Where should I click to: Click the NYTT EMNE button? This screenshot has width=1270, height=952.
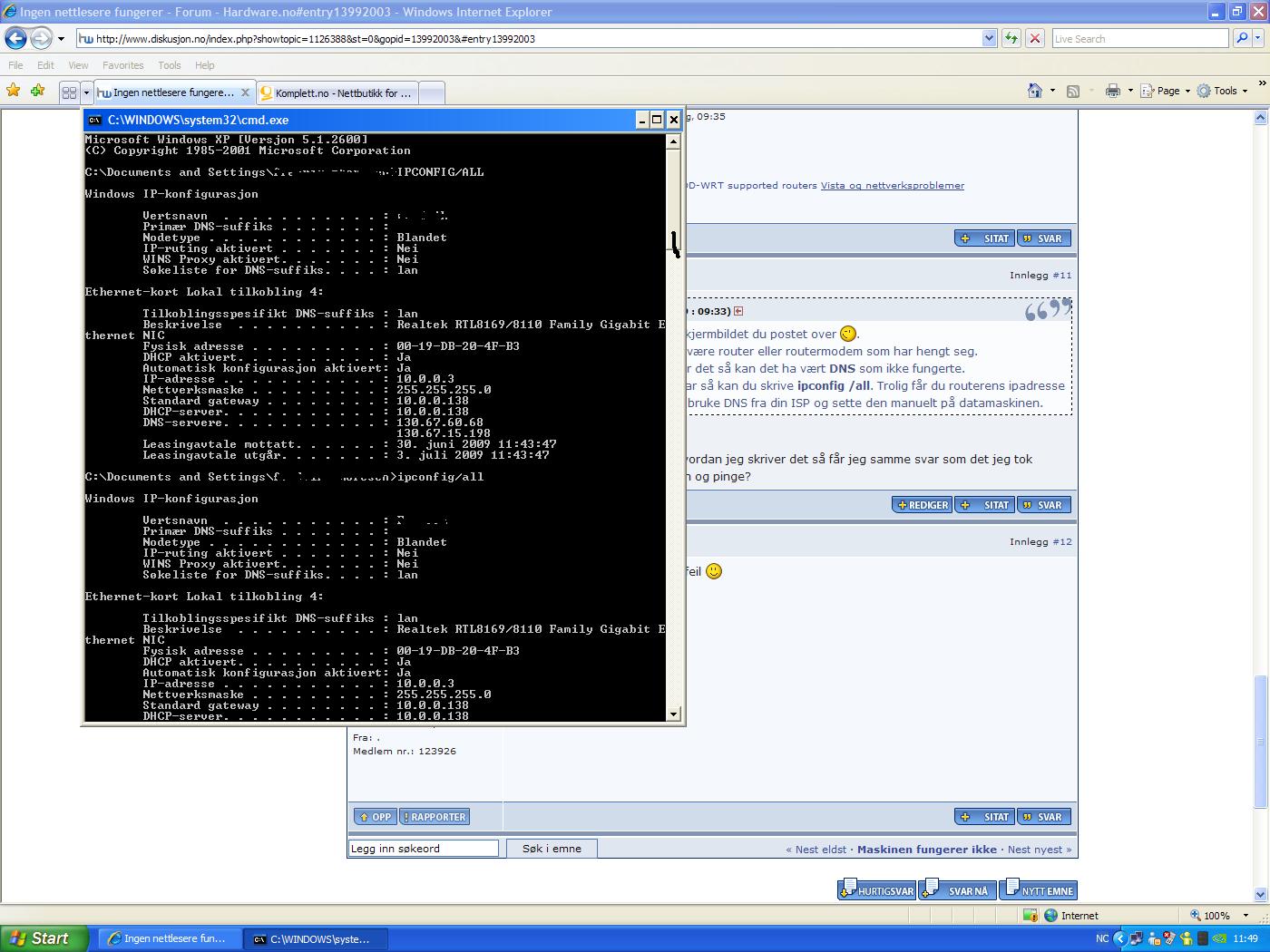(1038, 890)
